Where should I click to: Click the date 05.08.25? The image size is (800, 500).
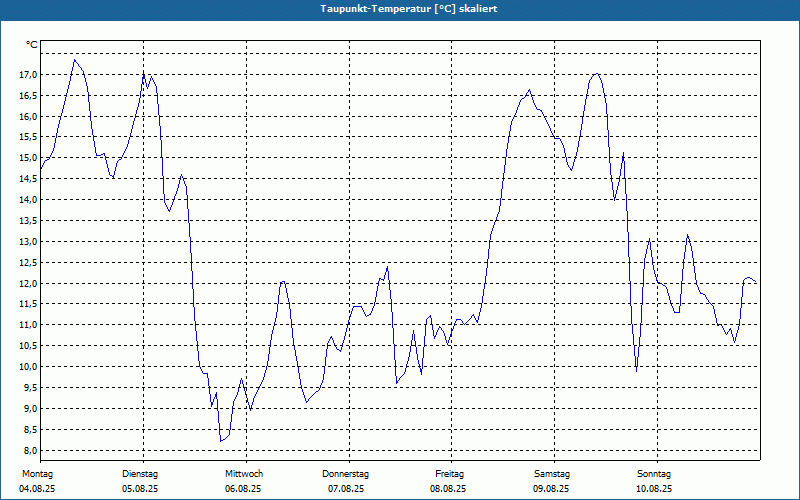click(140, 489)
